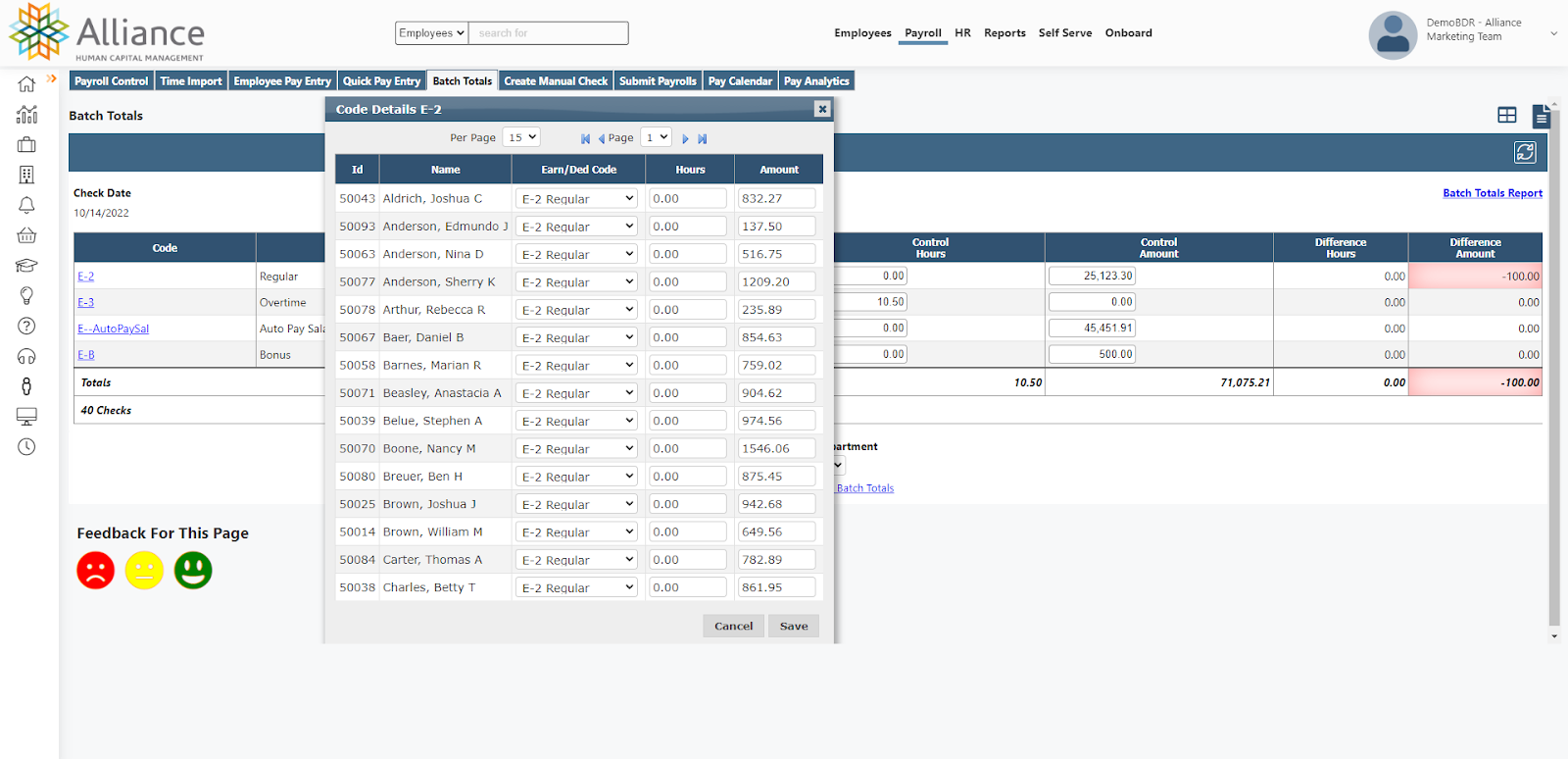
Task: Open Earn/Ded Code dropdown for Baer, Daniel B
Action: 576,337
